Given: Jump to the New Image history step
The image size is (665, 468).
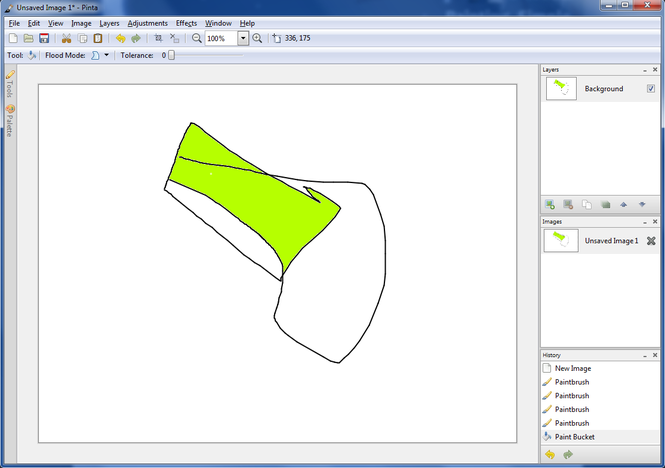Looking at the screenshot, I should [x=573, y=368].
